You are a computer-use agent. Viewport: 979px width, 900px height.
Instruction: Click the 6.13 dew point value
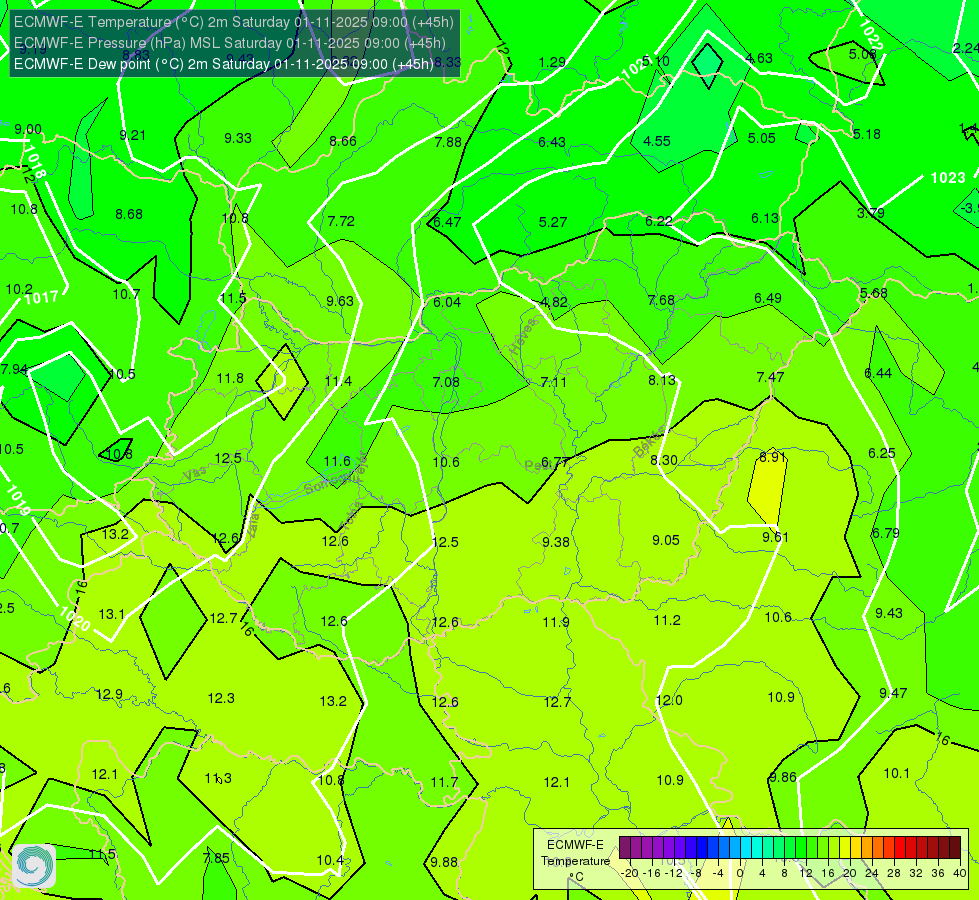point(765,218)
